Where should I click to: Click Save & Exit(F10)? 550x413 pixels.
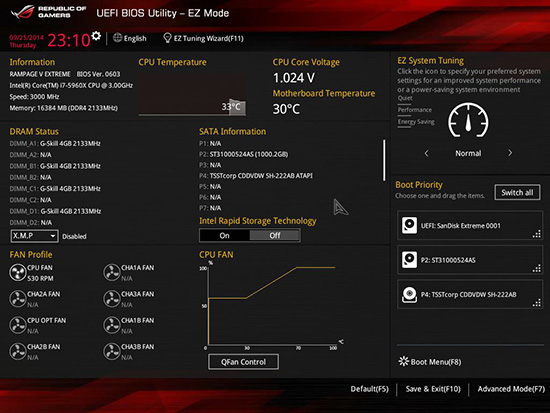click(433, 389)
